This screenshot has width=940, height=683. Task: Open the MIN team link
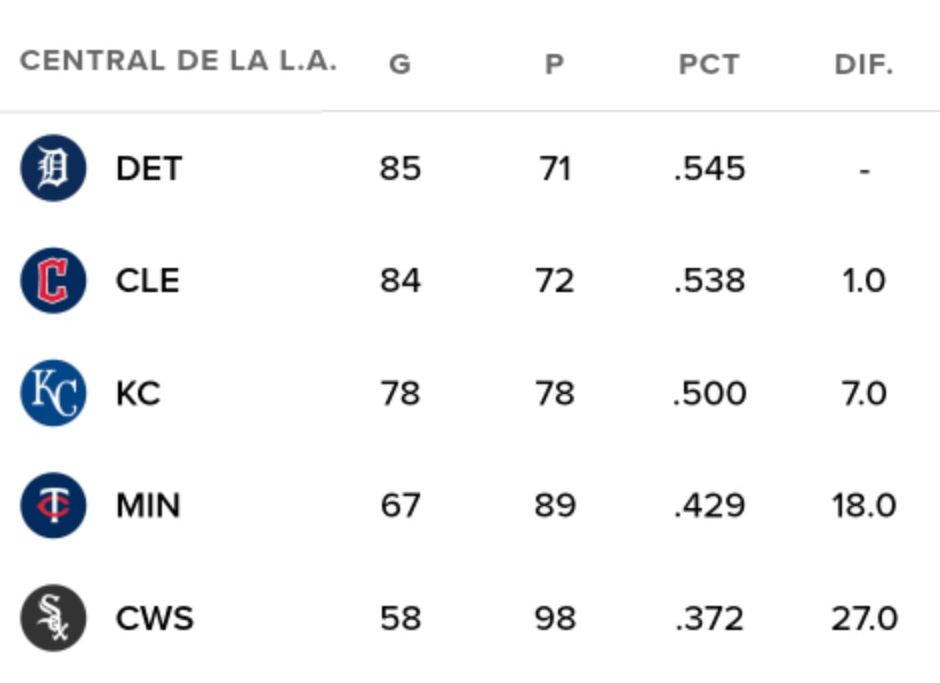coord(148,506)
